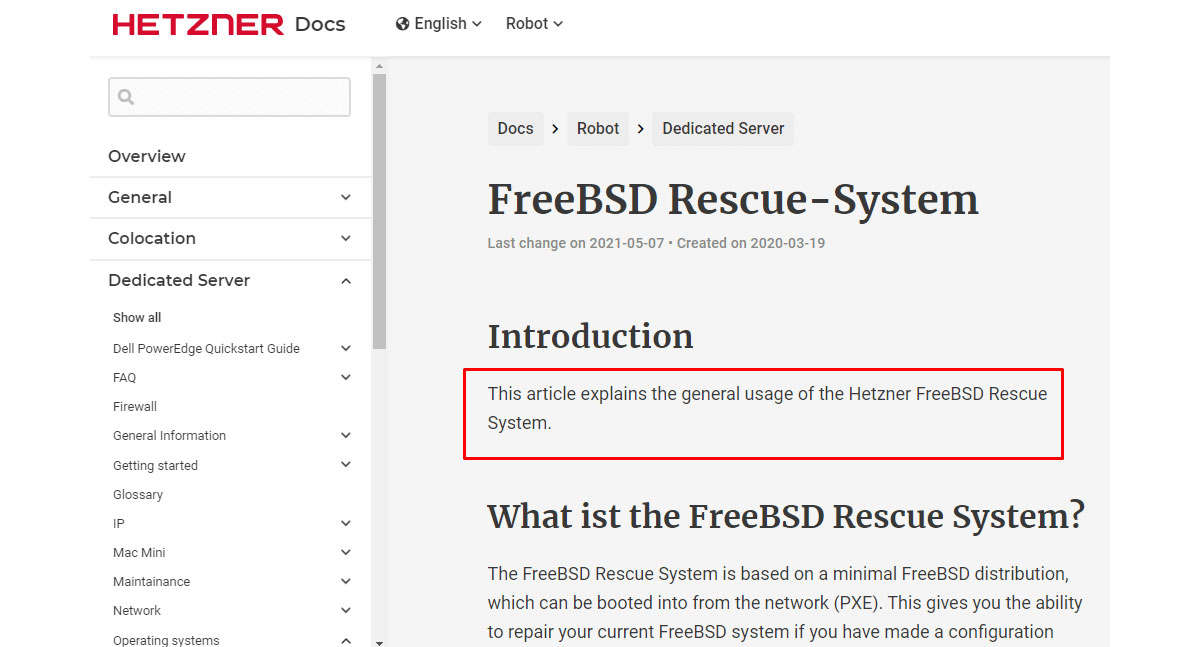
Task: Expand the FAQ sidebar item chevron
Action: point(346,378)
